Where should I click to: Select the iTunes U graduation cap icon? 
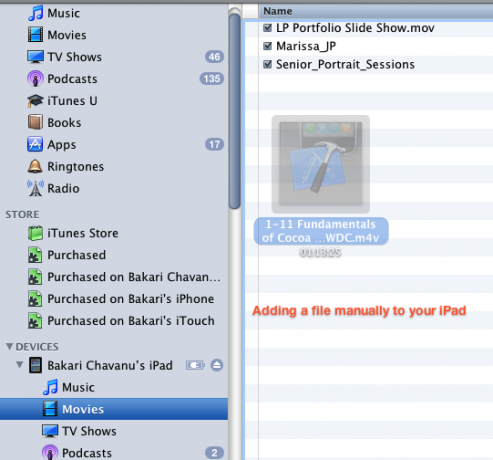click(35, 101)
